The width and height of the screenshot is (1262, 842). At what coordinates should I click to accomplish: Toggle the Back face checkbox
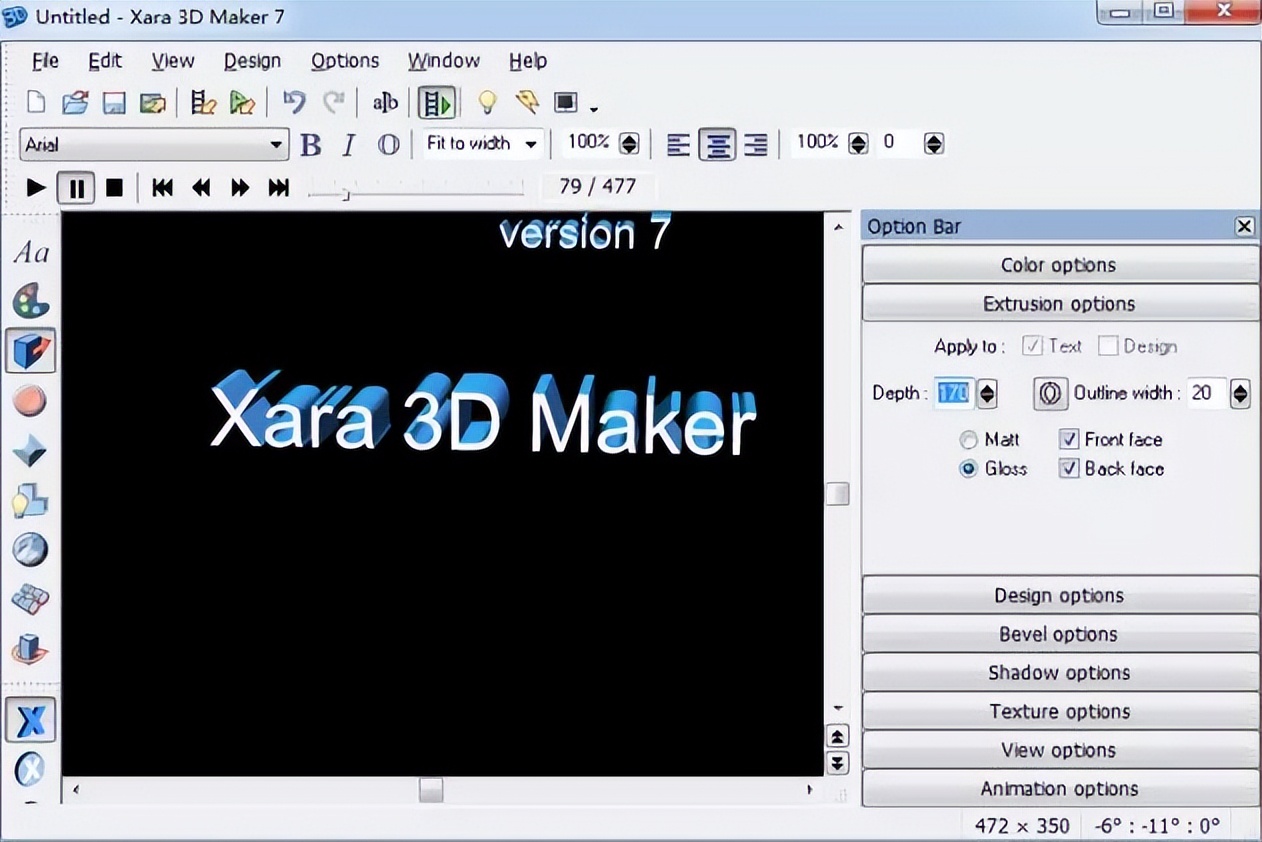1069,468
